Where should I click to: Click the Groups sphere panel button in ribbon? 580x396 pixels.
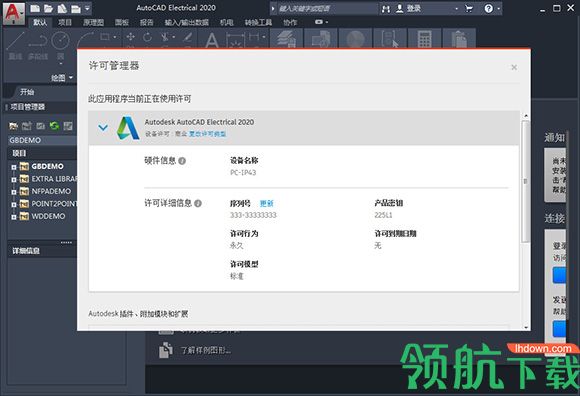(x=355, y=39)
